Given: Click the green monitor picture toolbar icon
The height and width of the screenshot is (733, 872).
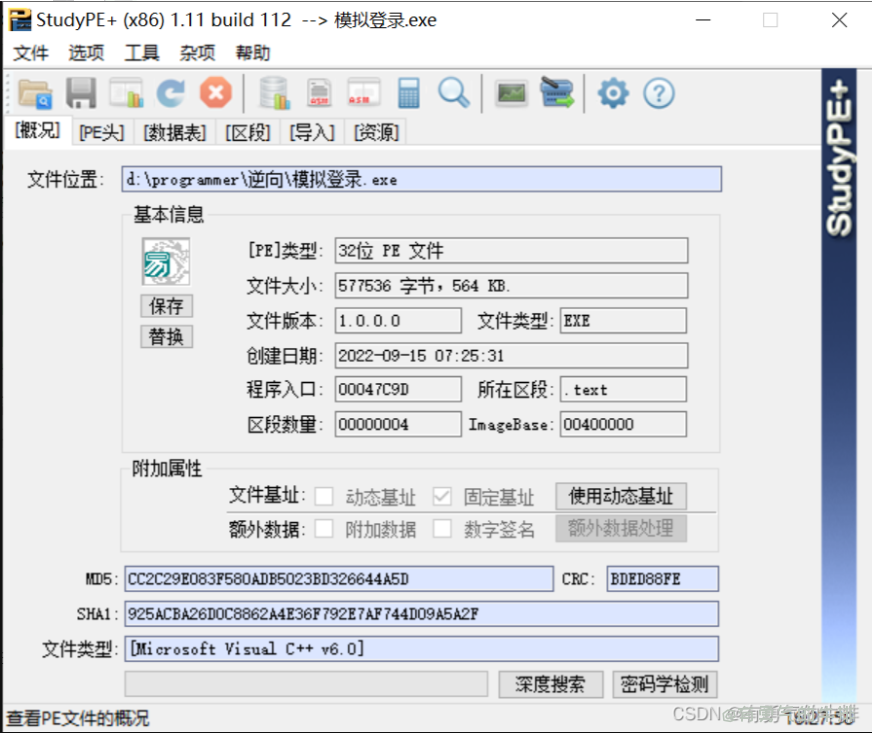Looking at the screenshot, I should click(512, 93).
